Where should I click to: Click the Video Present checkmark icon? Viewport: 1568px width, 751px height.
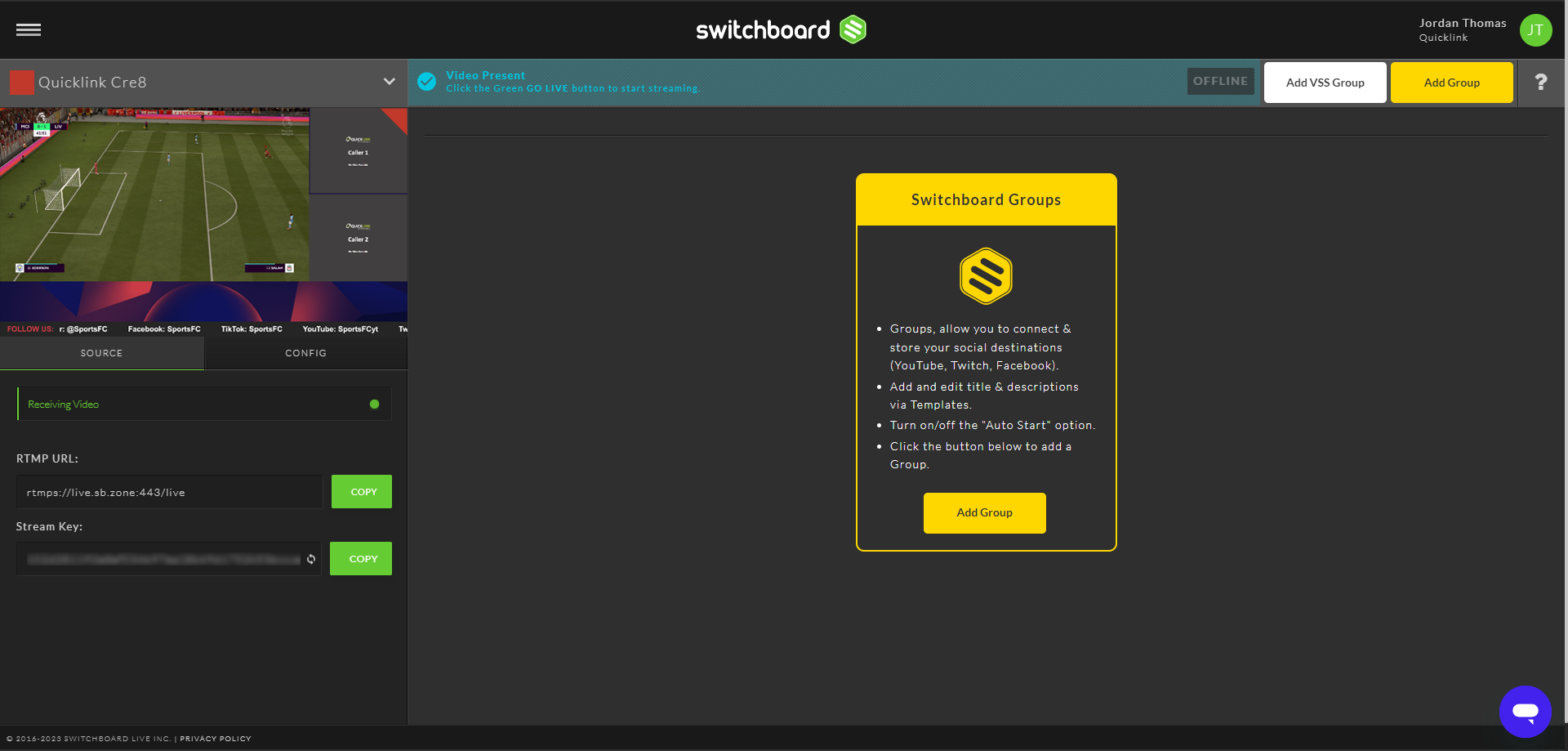[x=426, y=82]
